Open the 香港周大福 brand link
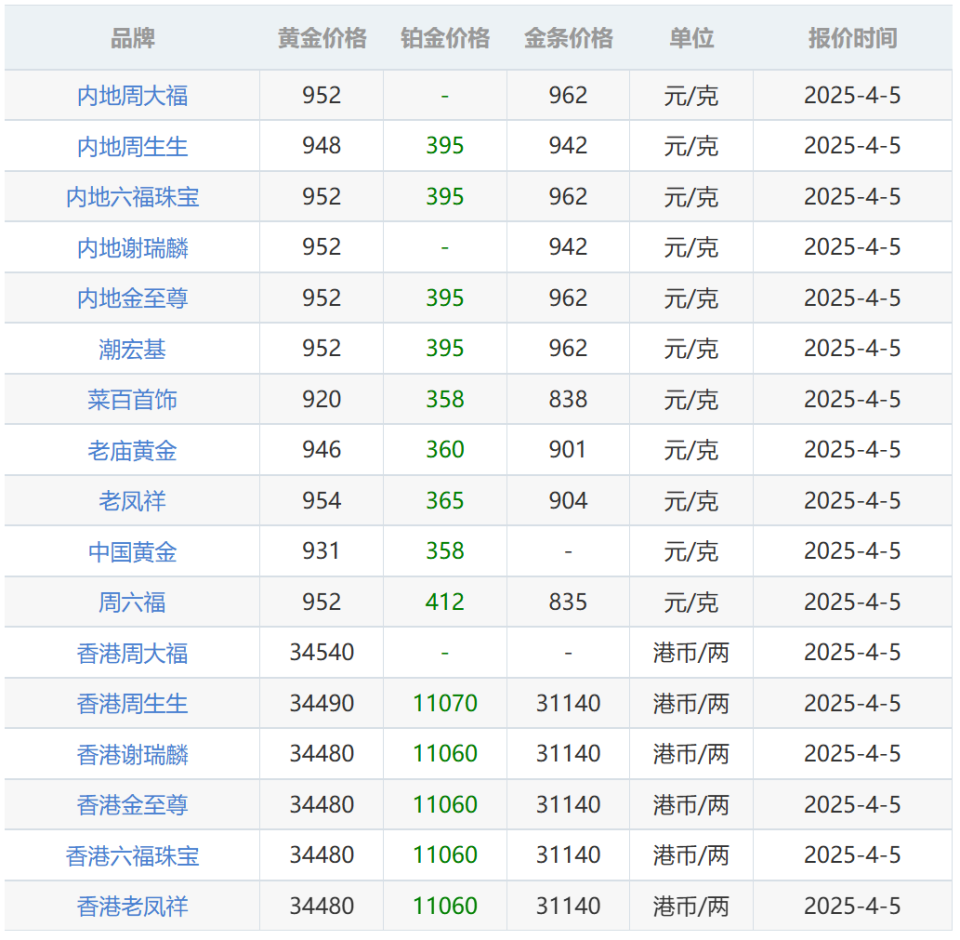Viewport: 960px width, 940px height. coord(132,653)
